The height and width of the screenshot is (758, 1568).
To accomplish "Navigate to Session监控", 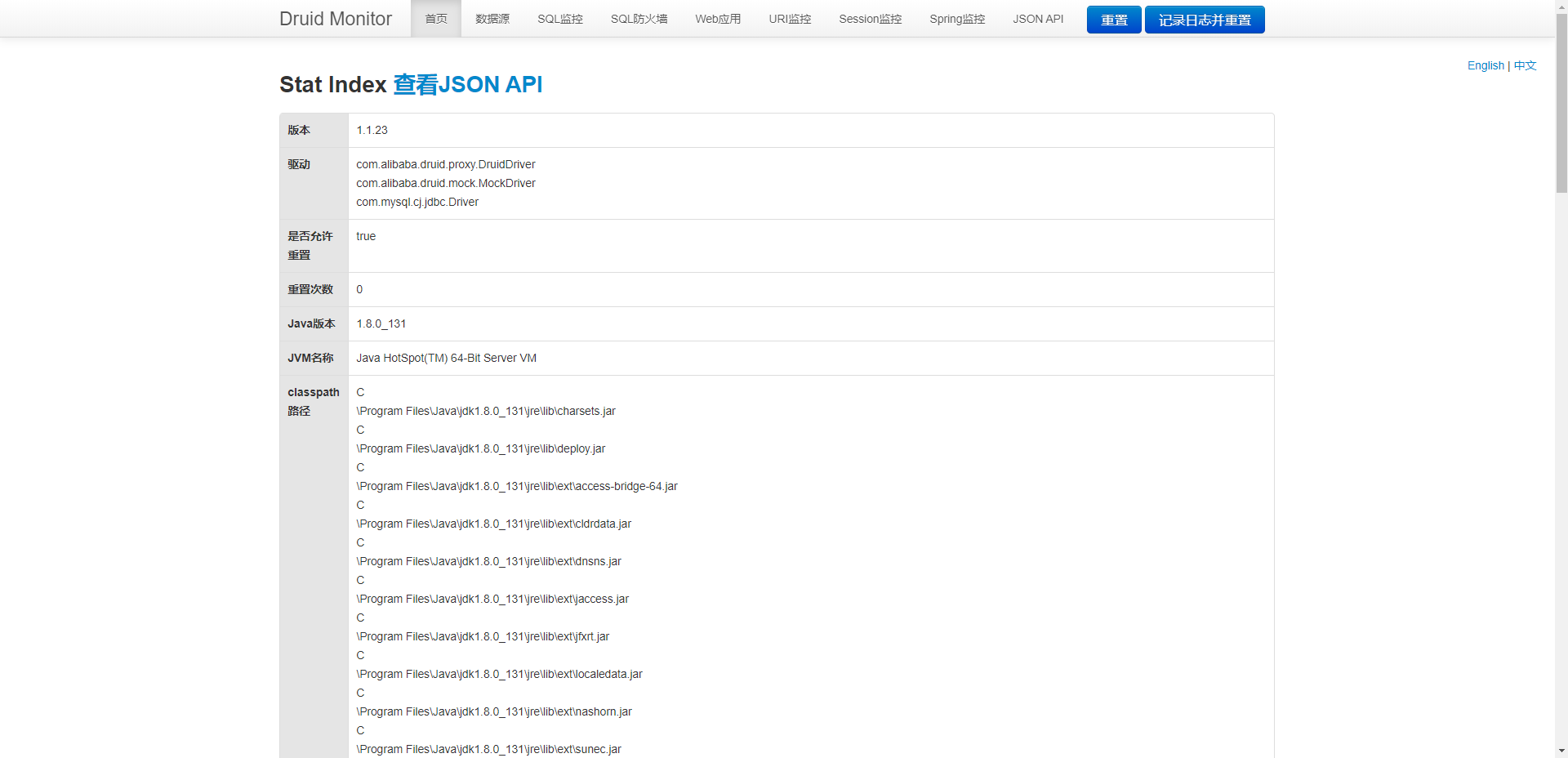I will click(870, 19).
